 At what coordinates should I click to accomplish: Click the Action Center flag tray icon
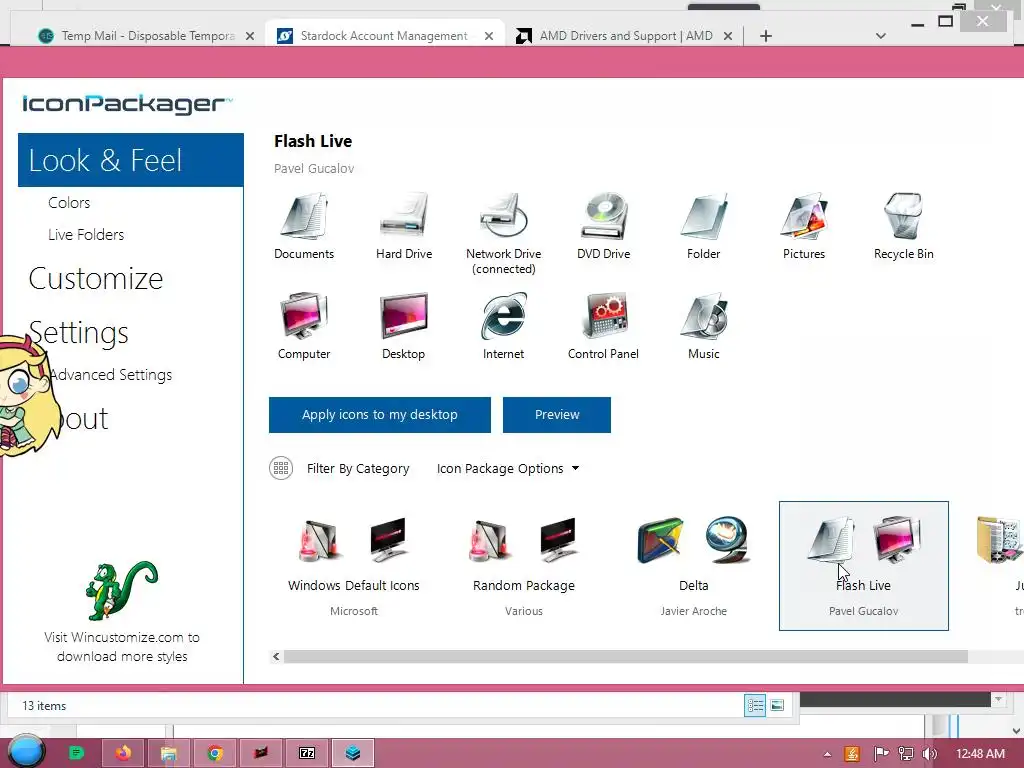[x=881, y=754]
